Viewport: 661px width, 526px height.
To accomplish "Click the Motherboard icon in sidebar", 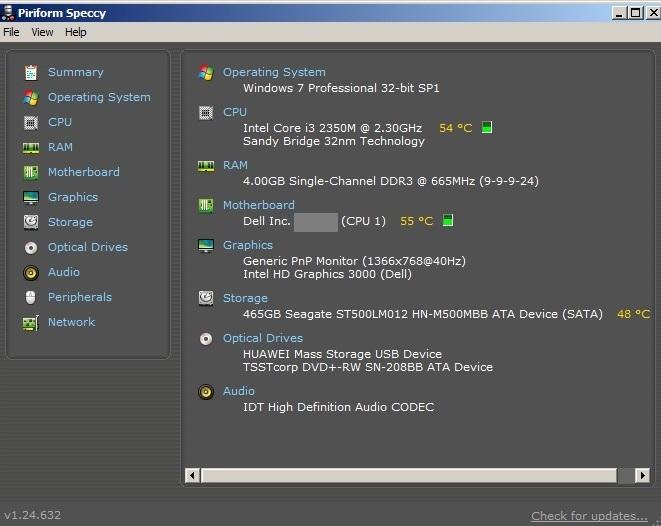I will (31, 172).
